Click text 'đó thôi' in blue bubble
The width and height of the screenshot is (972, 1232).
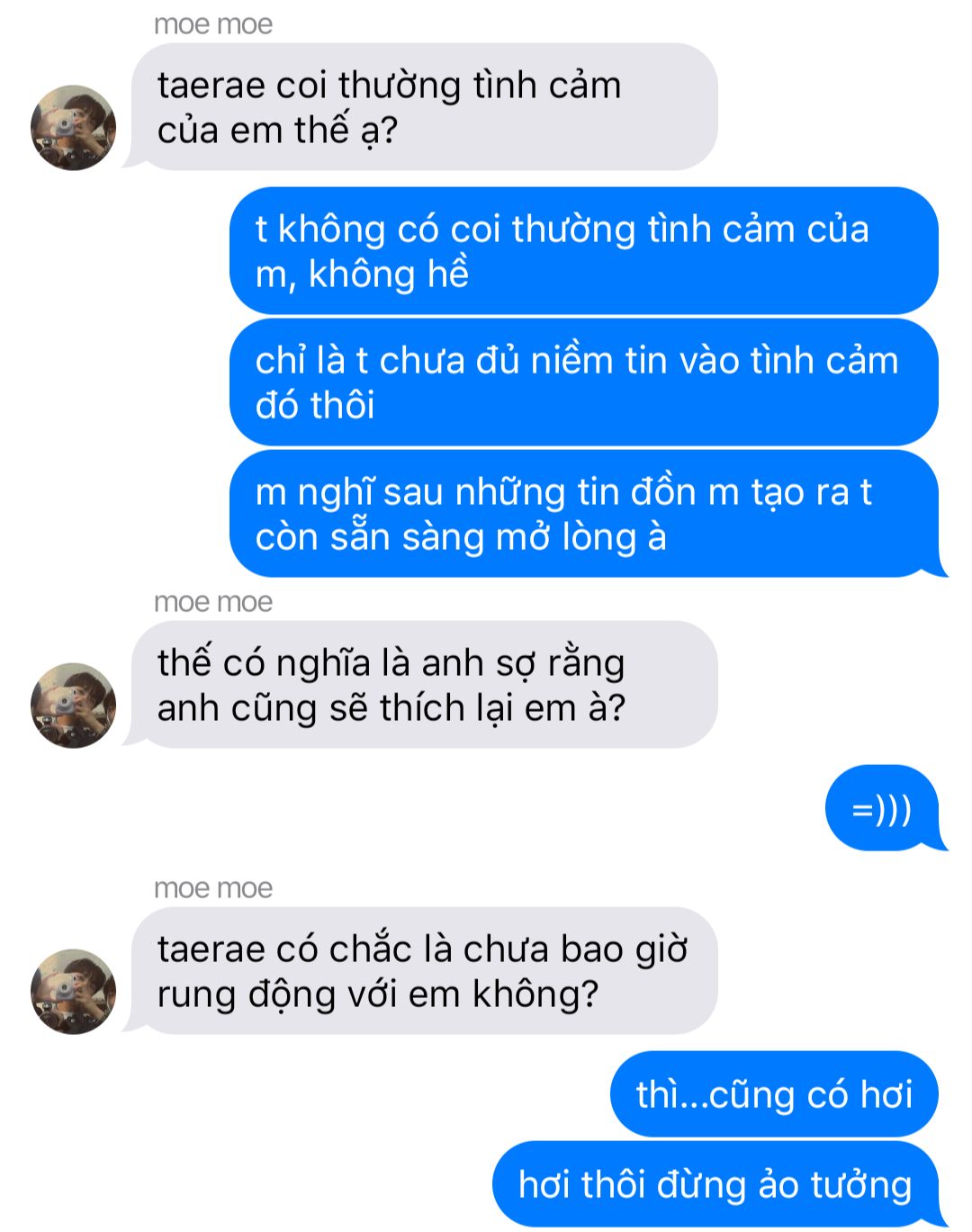click(x=315, y=406)
